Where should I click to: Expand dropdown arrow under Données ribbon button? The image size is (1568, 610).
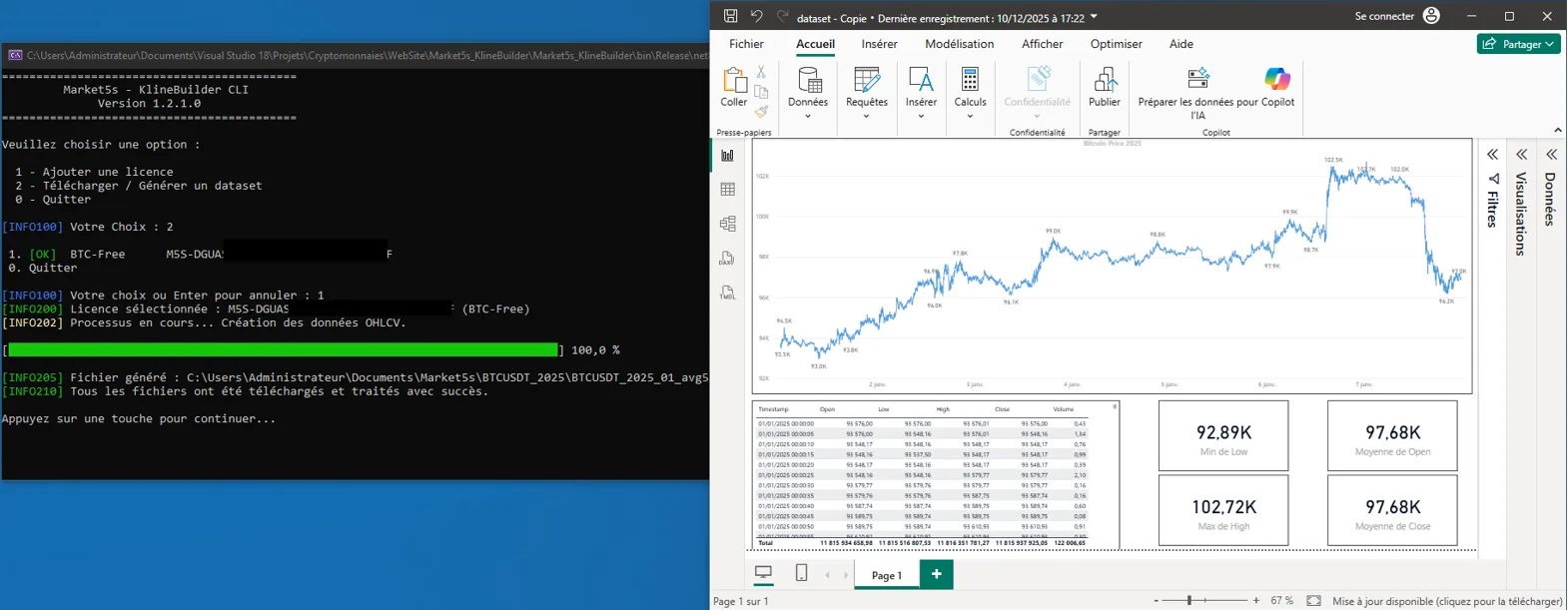tap(808, 116)
